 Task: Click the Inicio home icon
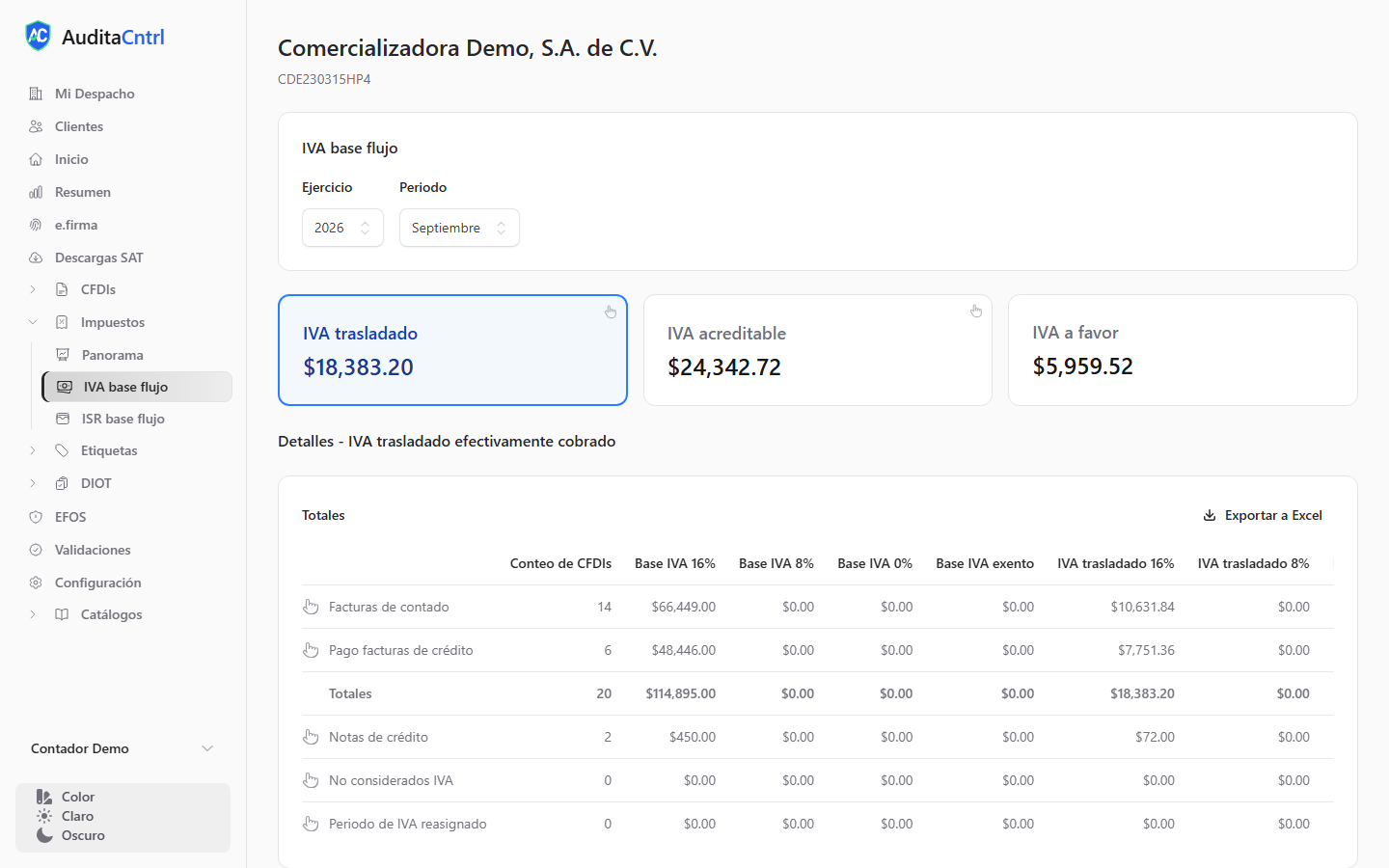[36, 159]
